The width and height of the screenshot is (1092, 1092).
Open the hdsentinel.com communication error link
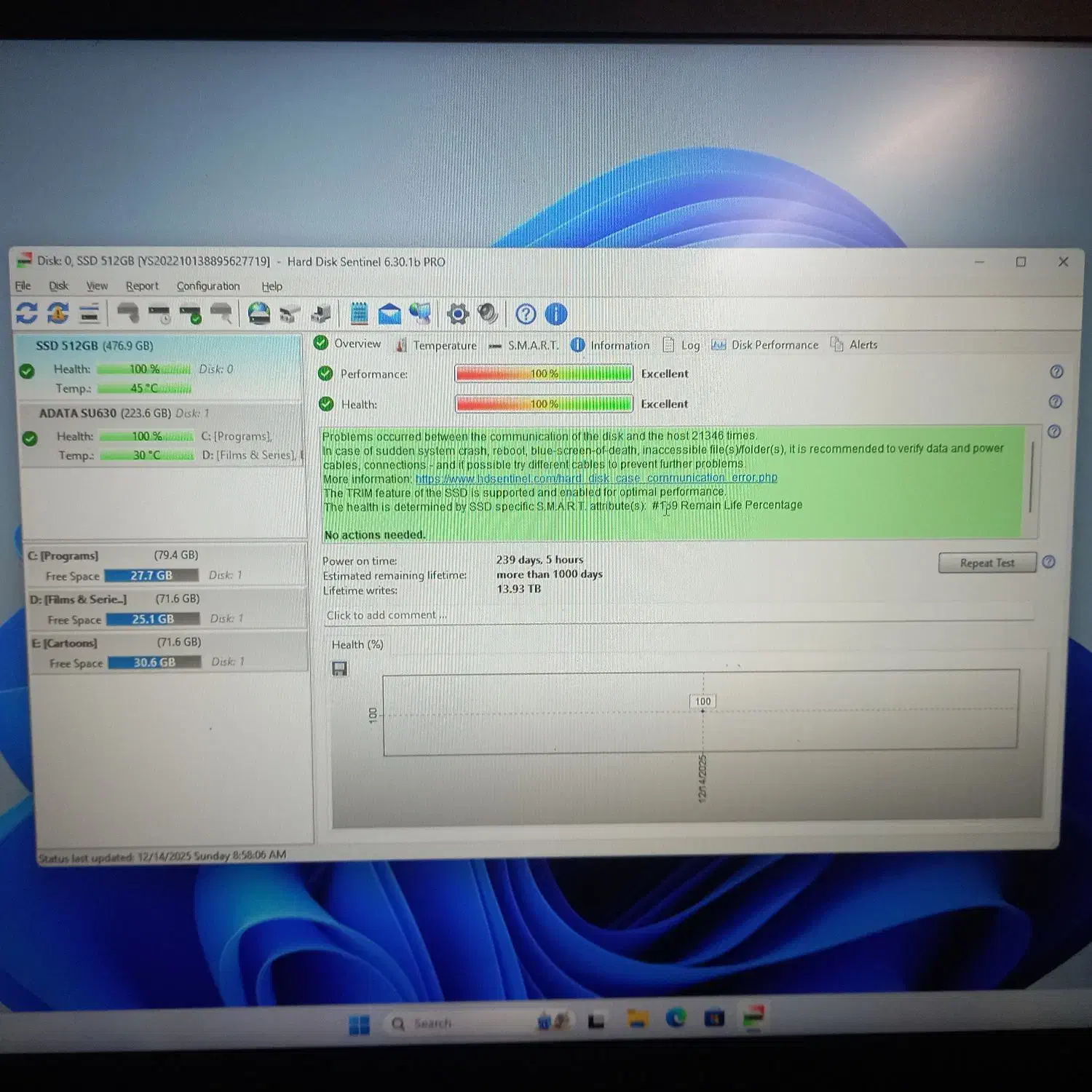point(596,478)
